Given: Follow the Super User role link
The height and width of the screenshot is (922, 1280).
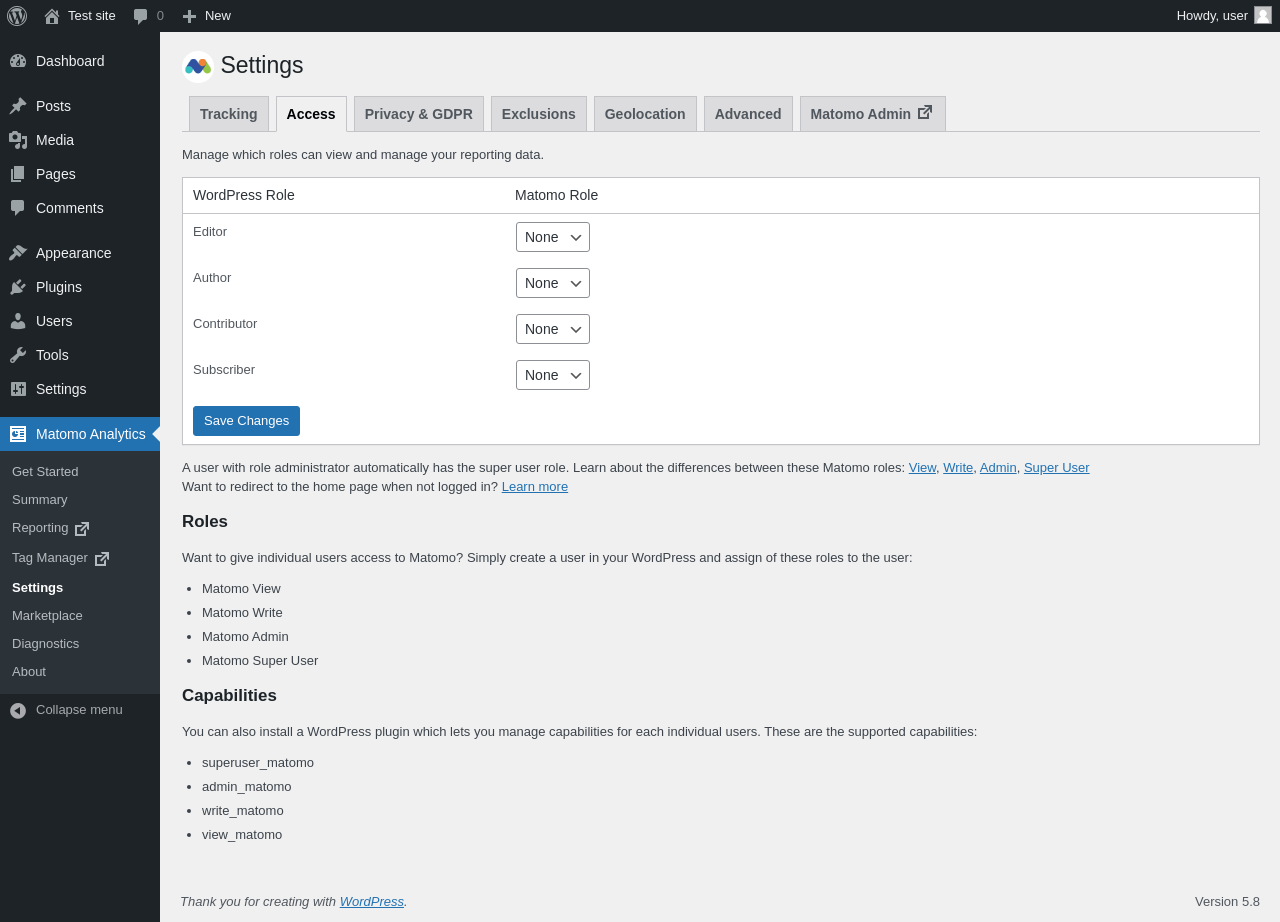Looking at the screenshot, I should click(x=1056, y=467).
